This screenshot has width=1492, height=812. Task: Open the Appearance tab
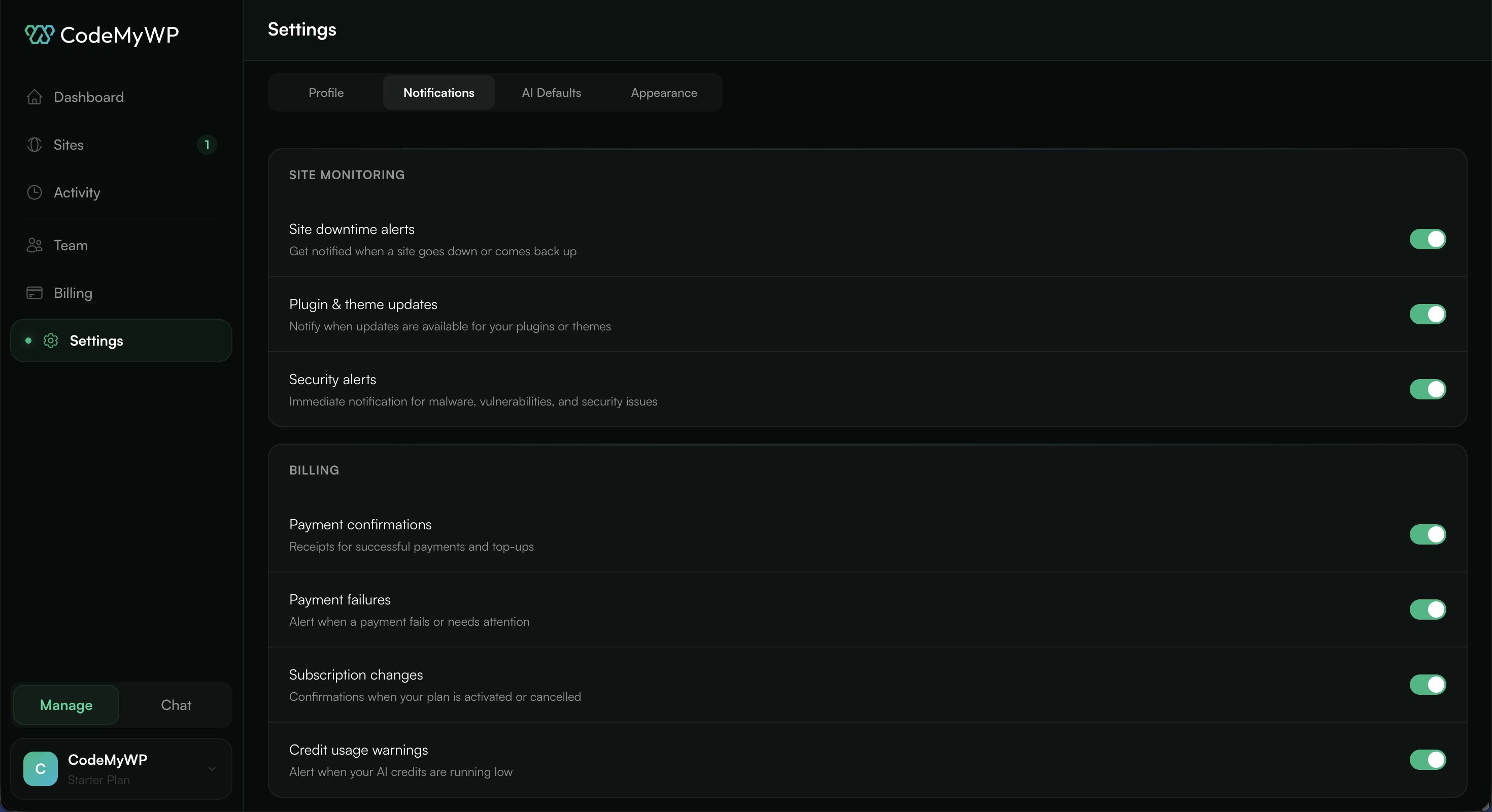664,93
